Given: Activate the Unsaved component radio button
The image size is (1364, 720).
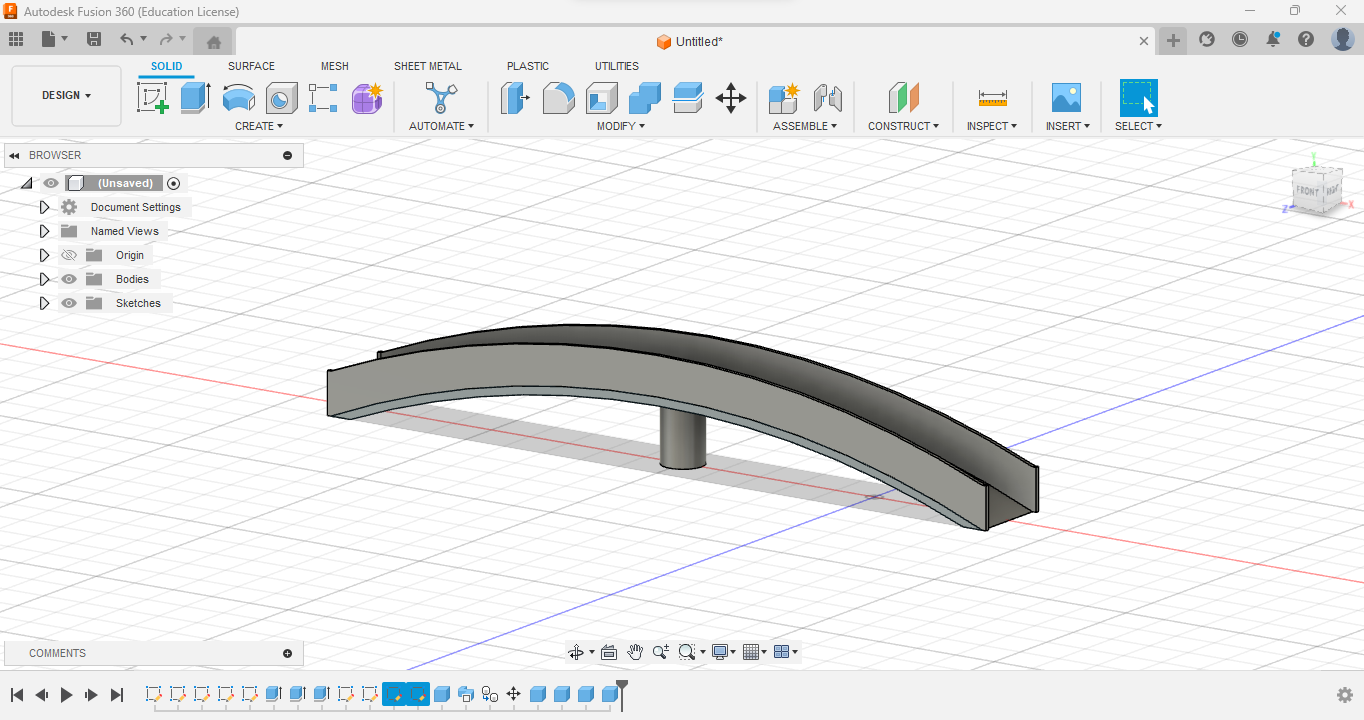Looking at the screenshot, I should (174, 183).
